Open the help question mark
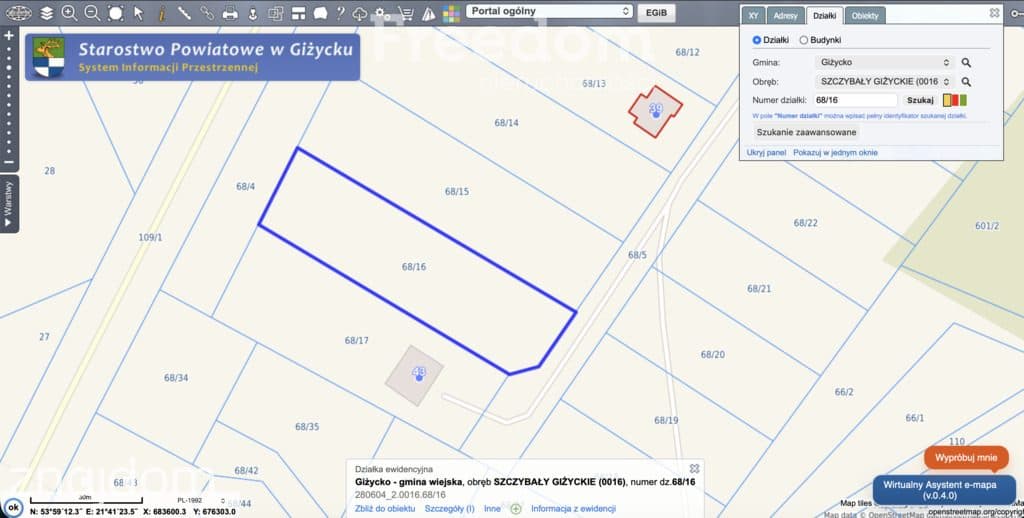 pos(340,12)
